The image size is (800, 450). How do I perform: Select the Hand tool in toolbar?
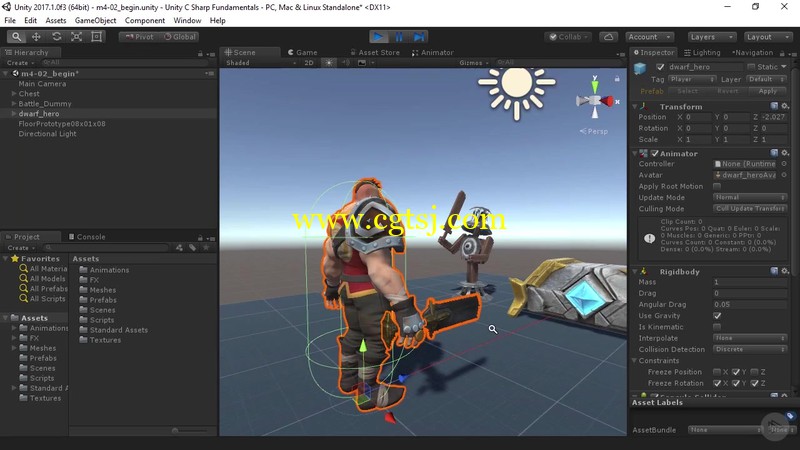click(16, 37)
